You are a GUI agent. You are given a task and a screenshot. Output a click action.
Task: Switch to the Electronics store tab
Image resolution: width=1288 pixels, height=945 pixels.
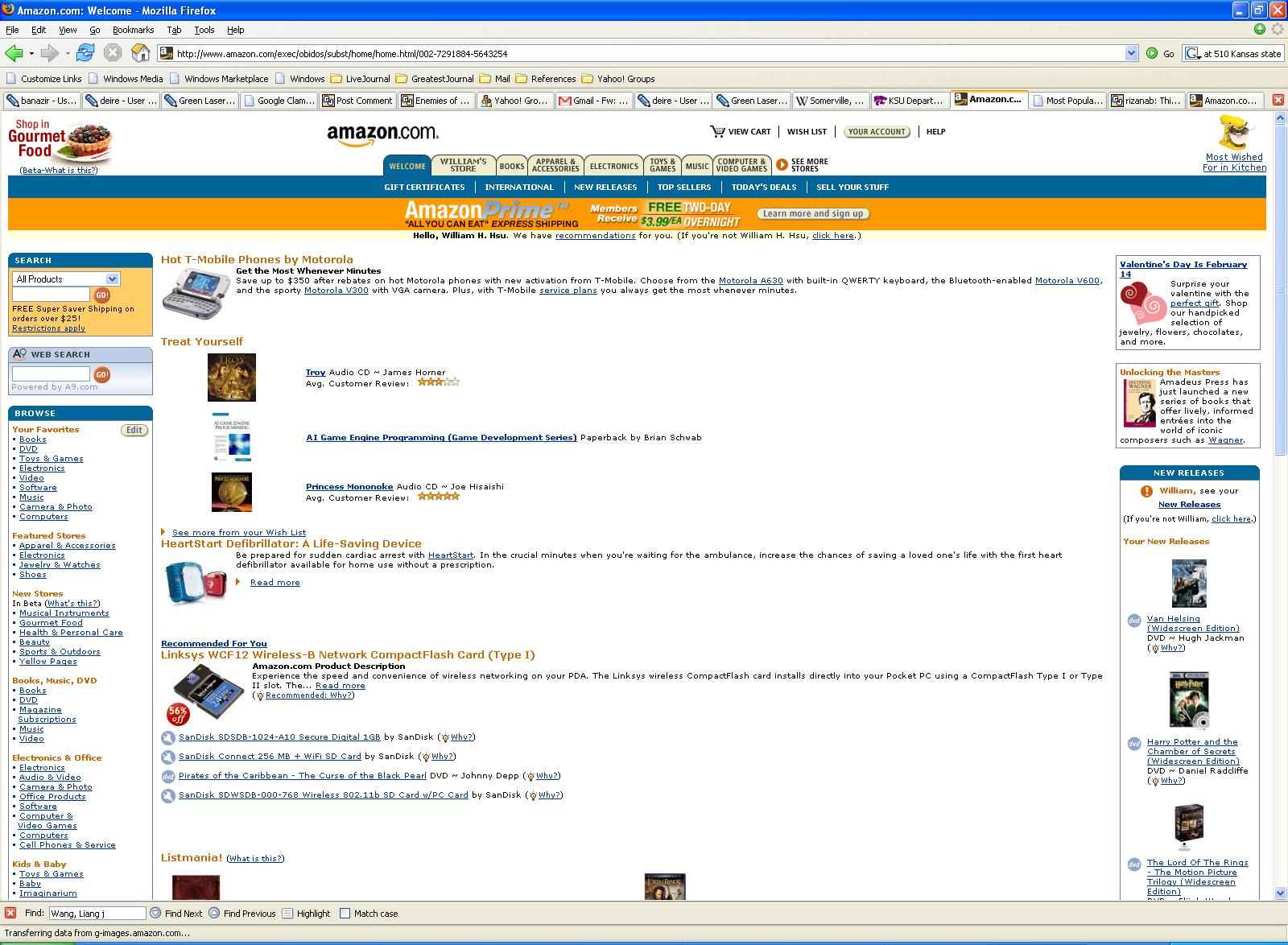[x=613, y=166]
